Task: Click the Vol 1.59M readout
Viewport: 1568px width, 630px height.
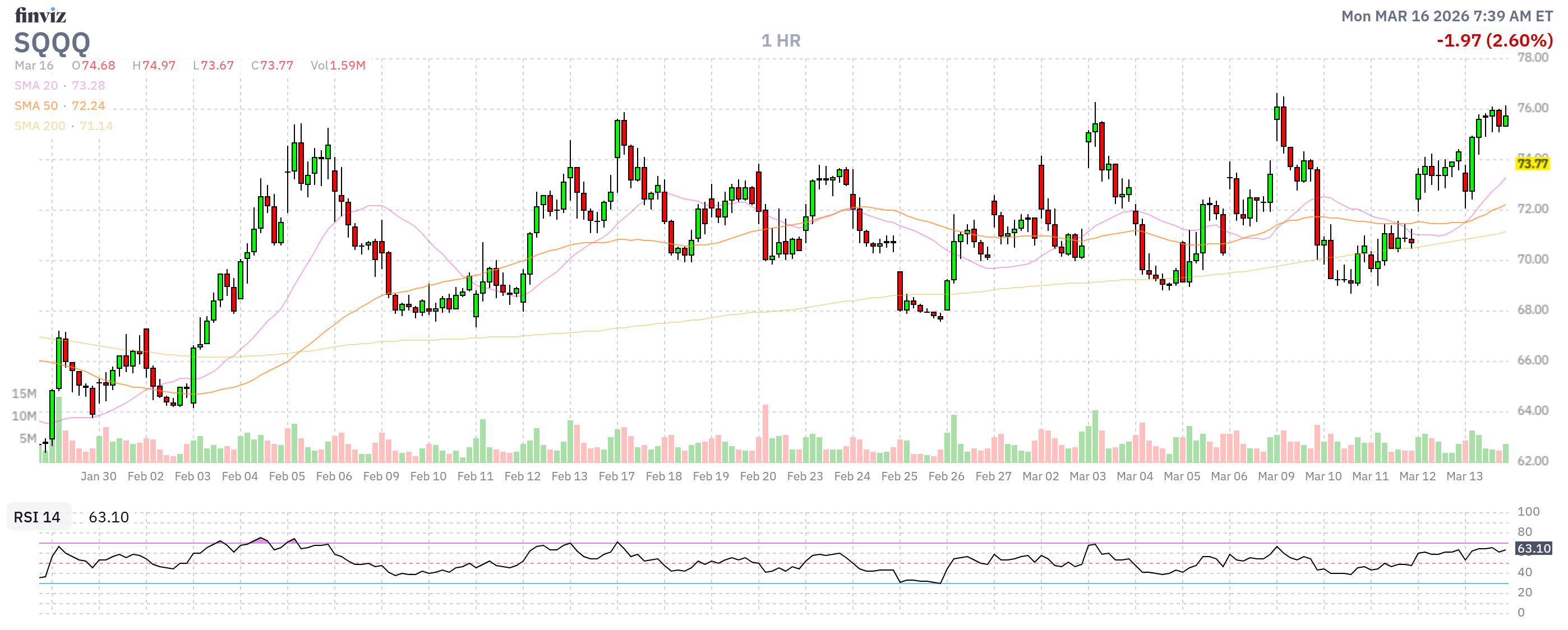Action: coord(338,66)
